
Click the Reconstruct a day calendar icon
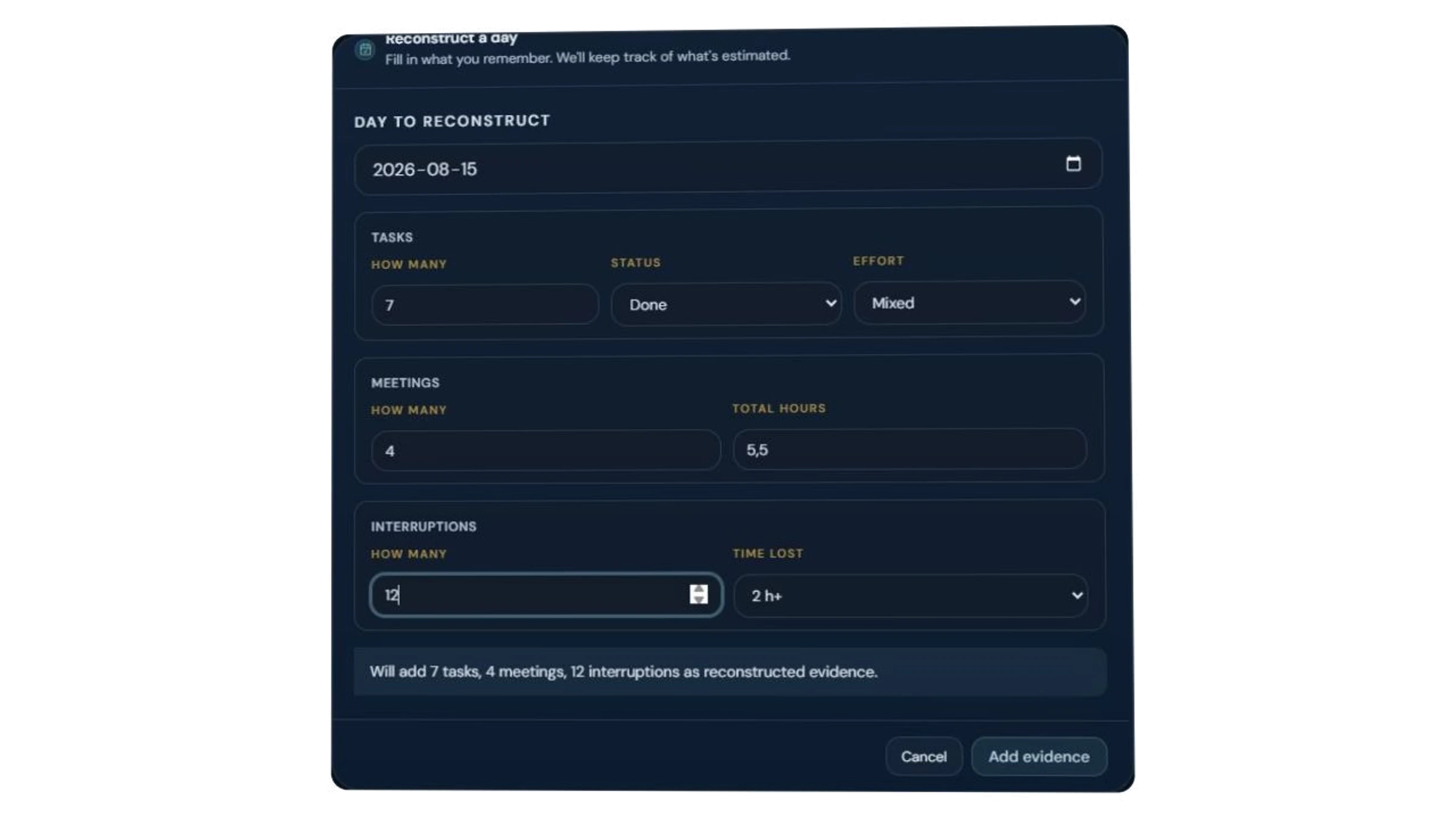point(365,50)
